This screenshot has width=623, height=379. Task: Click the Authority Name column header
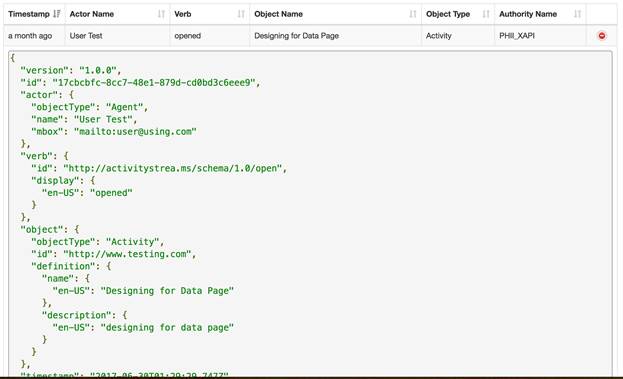[x=540, y=14]
